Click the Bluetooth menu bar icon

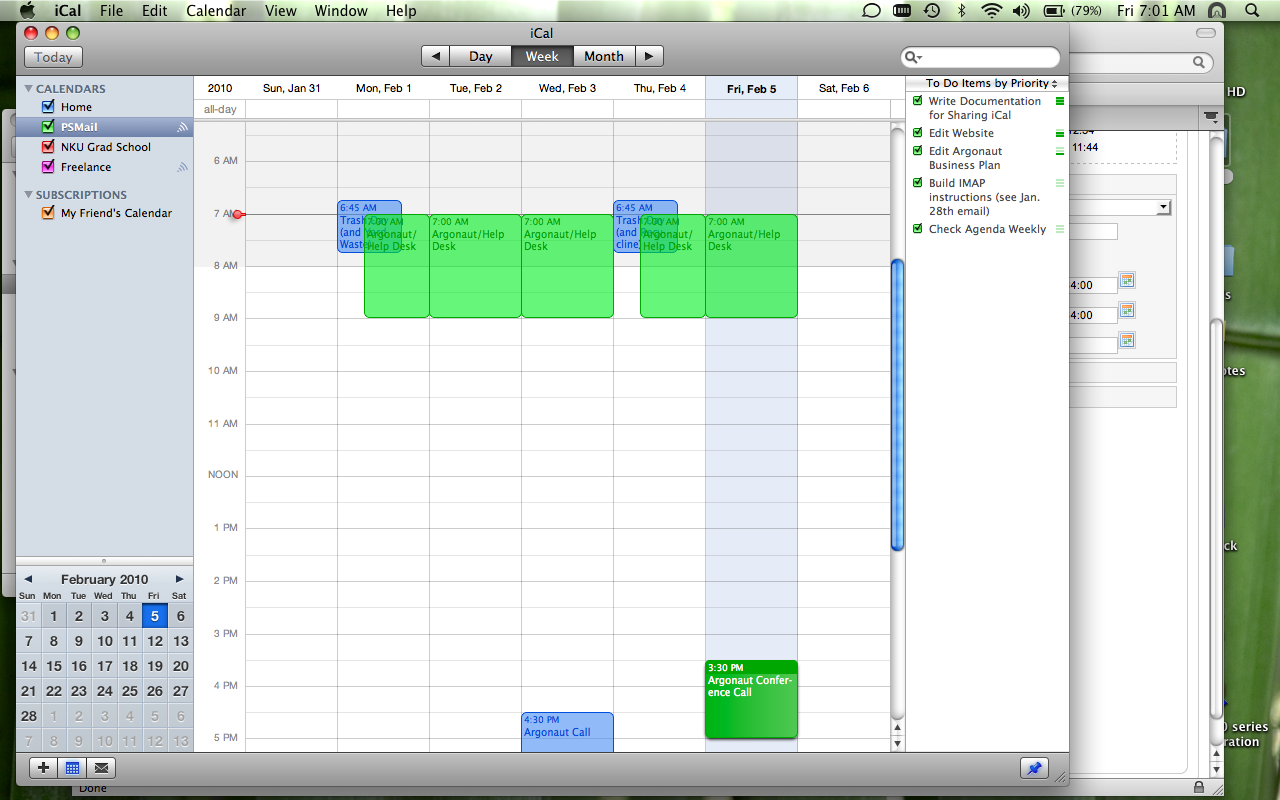click(x=962, y=11)
